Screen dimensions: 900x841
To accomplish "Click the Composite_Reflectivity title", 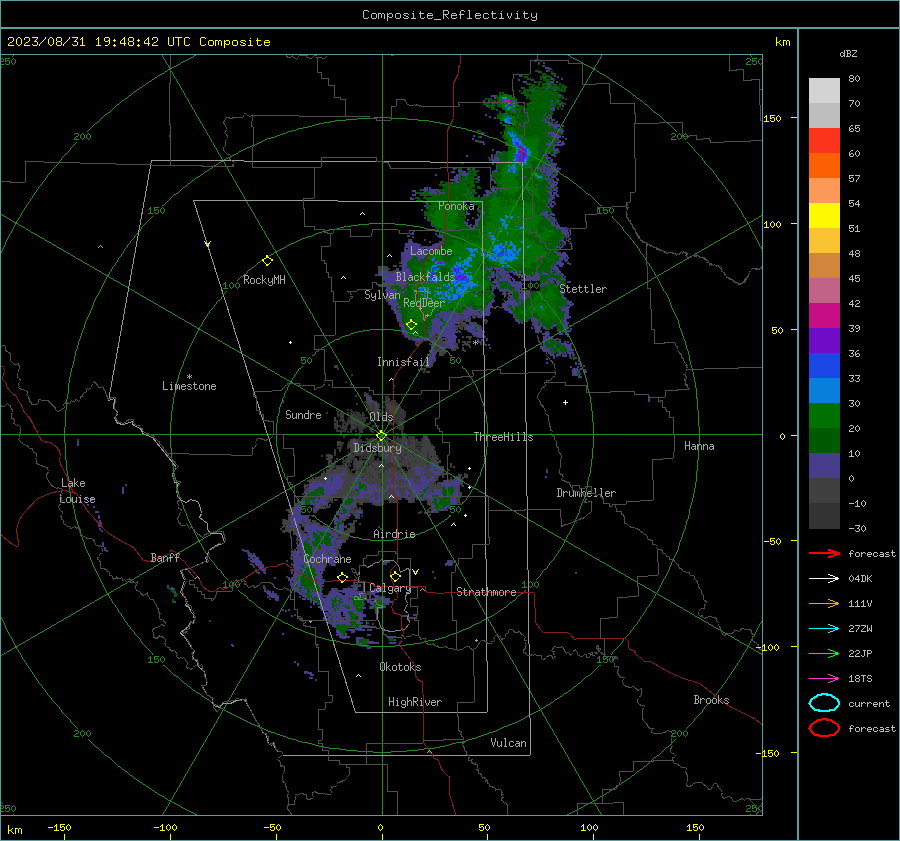I will (450, 15).
